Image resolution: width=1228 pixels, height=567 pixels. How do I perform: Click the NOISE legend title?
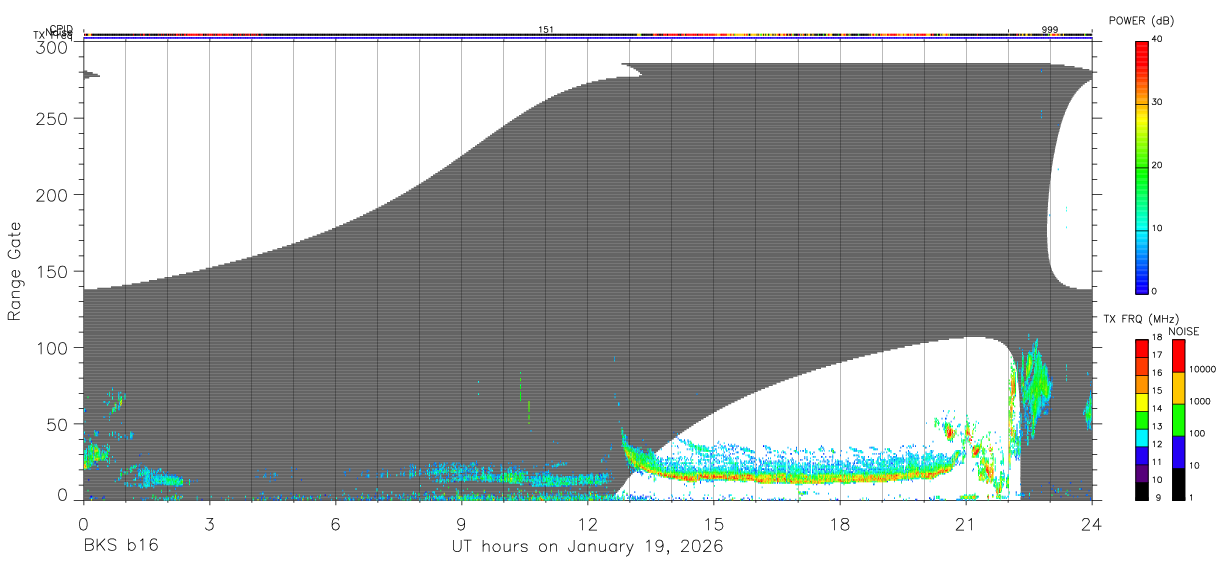[1183, 331]
